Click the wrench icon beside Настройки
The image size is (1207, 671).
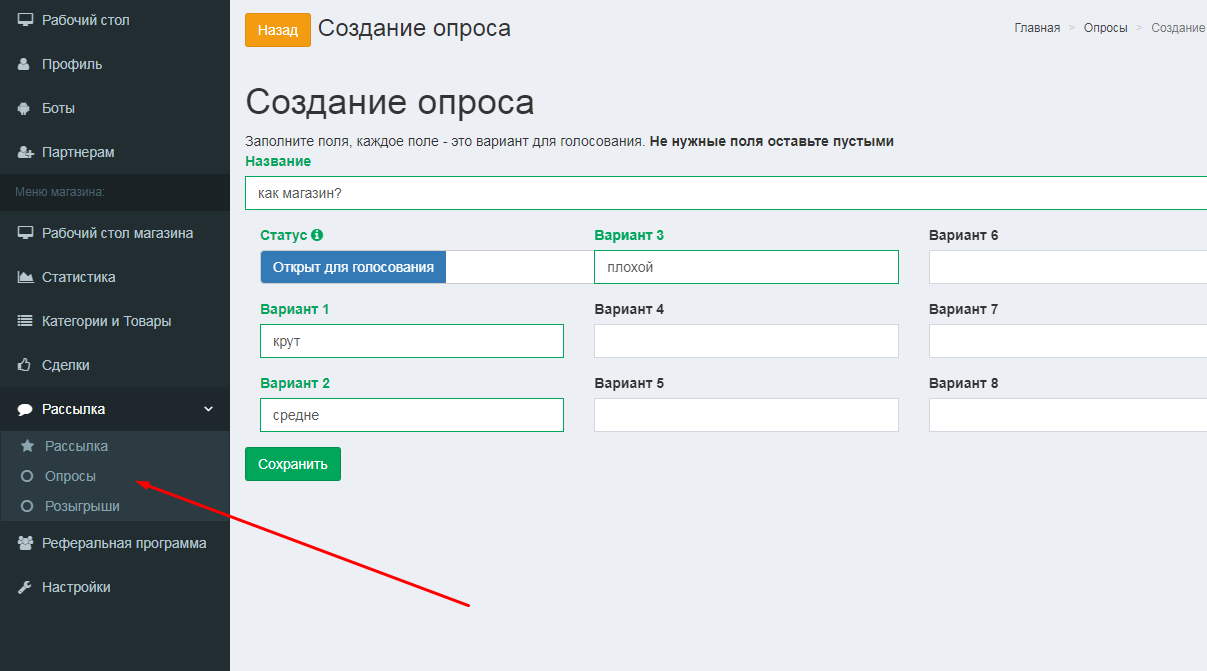[x=26, y=587]
